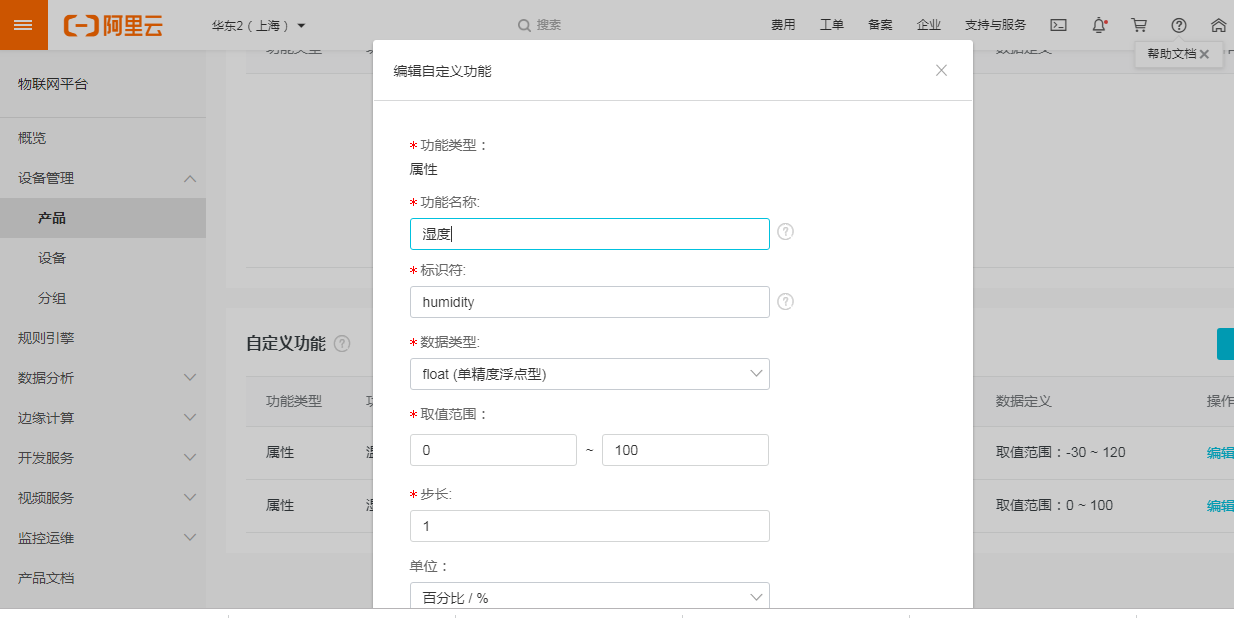The image size is (1234, 618).
Task: Show help tip for 标识符 field
Action: click(786, 301)
